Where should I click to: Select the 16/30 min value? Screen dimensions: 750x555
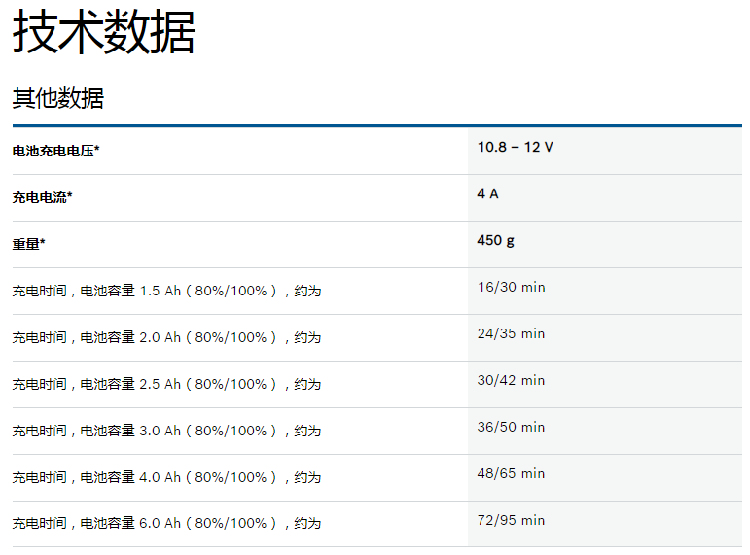pyautogui.click(x=511, y=287)
